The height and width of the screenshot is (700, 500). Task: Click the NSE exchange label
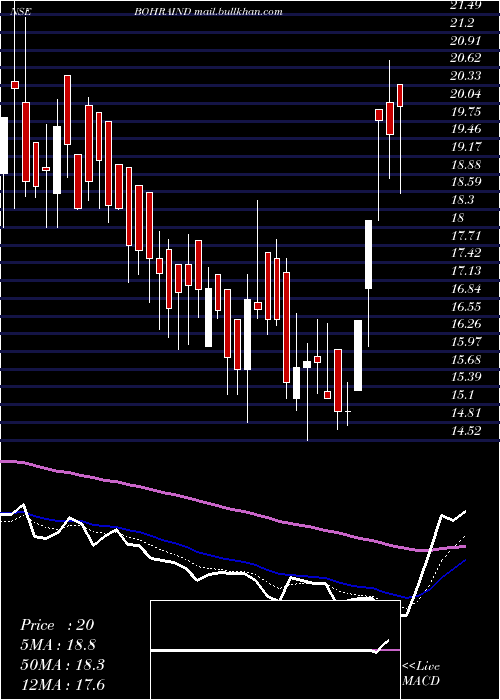click(x=21, y=12)
